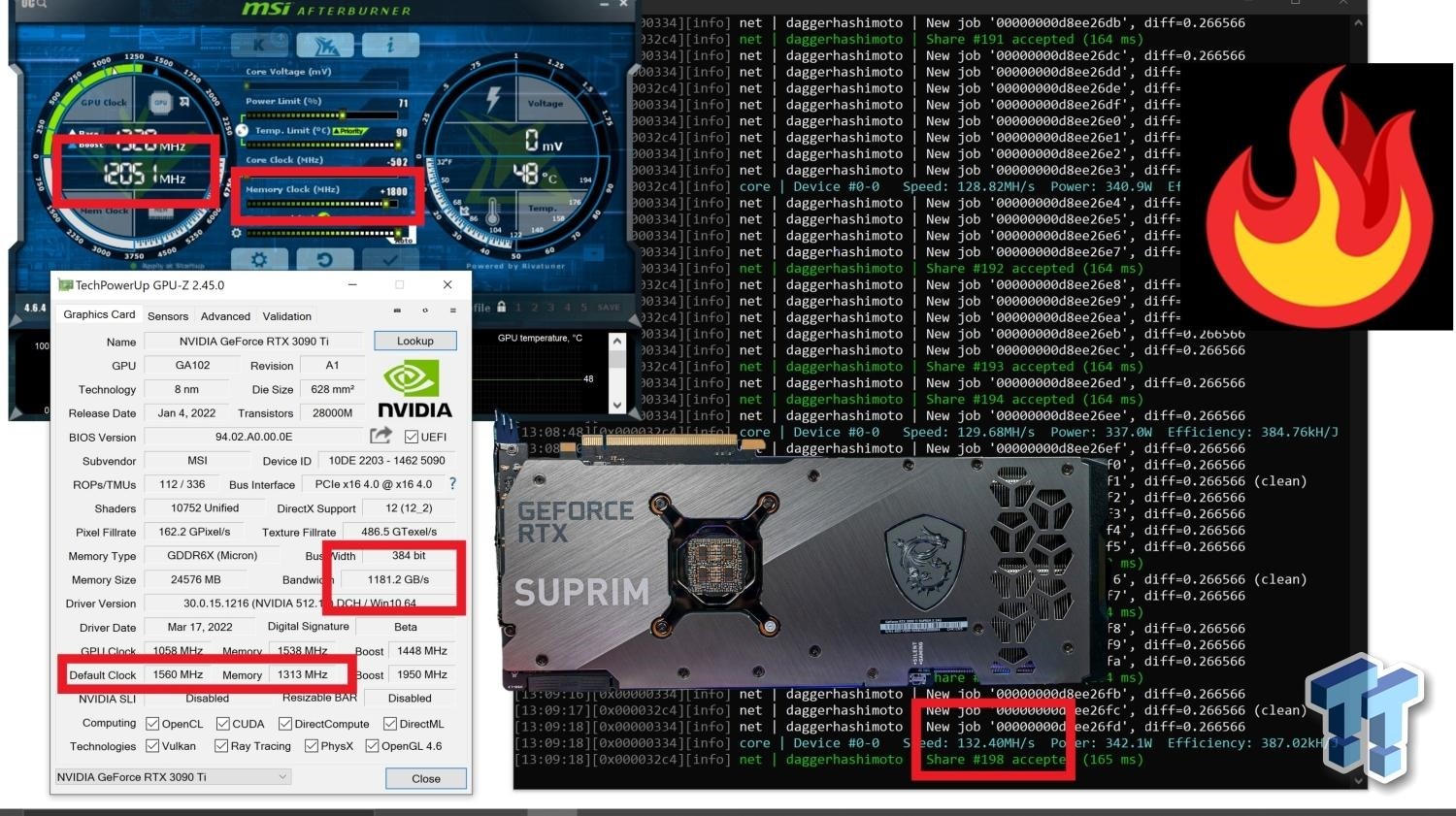Click the BIOS export icon next to BIOS Version
1456x816 pixels.
pyautogui.click(x=382, y=437)
